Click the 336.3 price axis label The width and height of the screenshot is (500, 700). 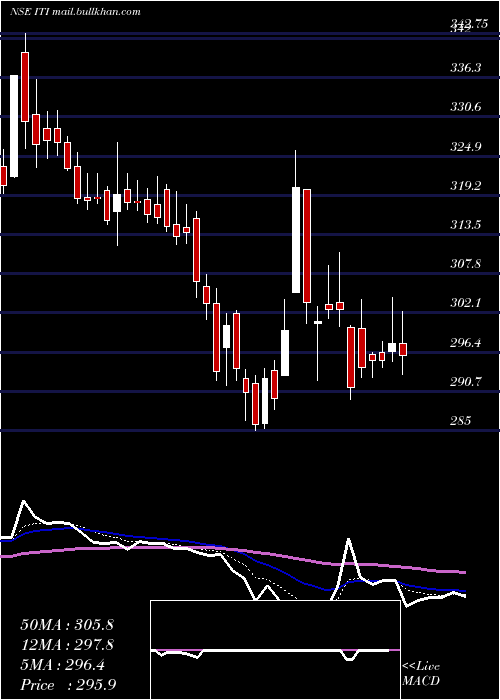point(465,68)
